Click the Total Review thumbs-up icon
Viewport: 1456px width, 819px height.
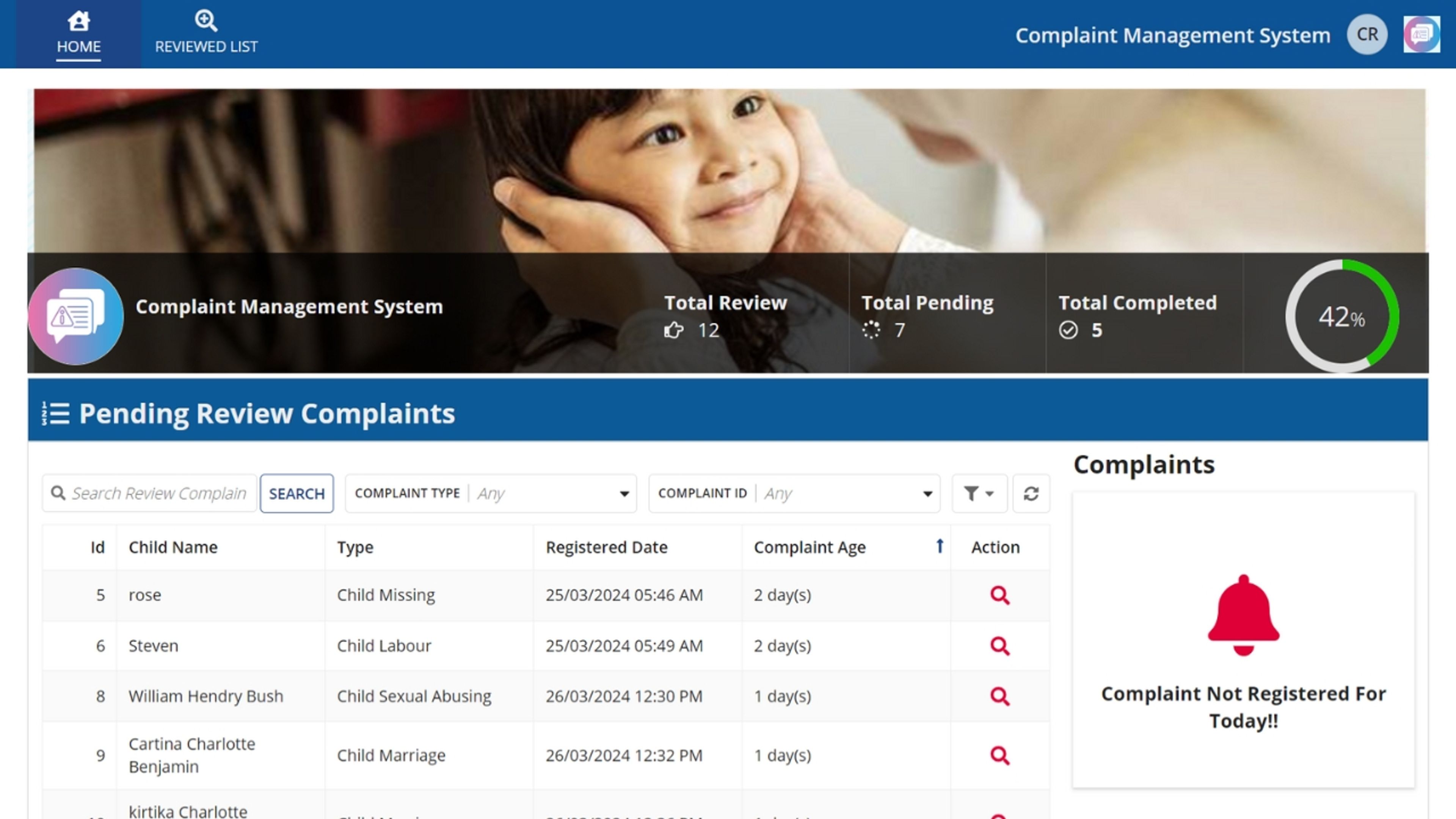click(674, 330)
